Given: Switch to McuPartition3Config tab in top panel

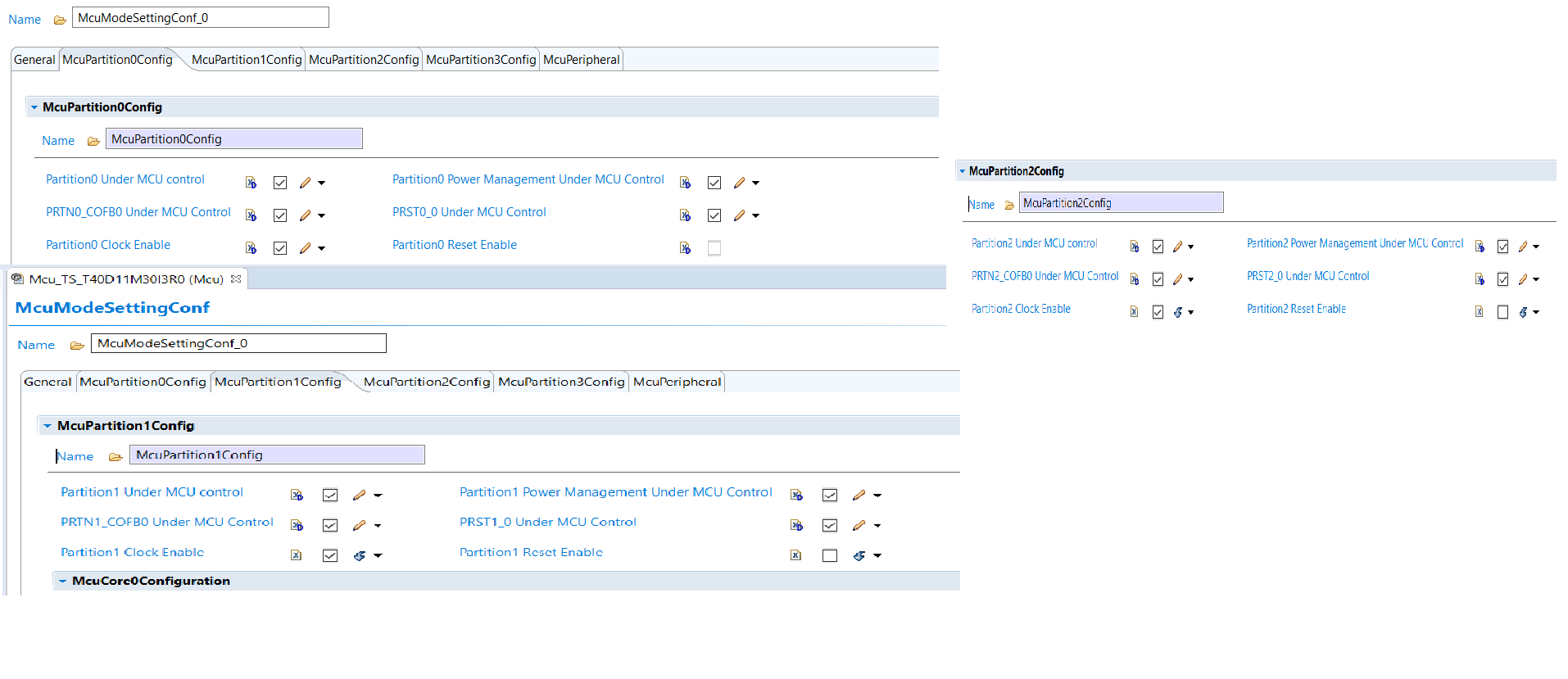Looking at the screenshot, I should 481,60.
